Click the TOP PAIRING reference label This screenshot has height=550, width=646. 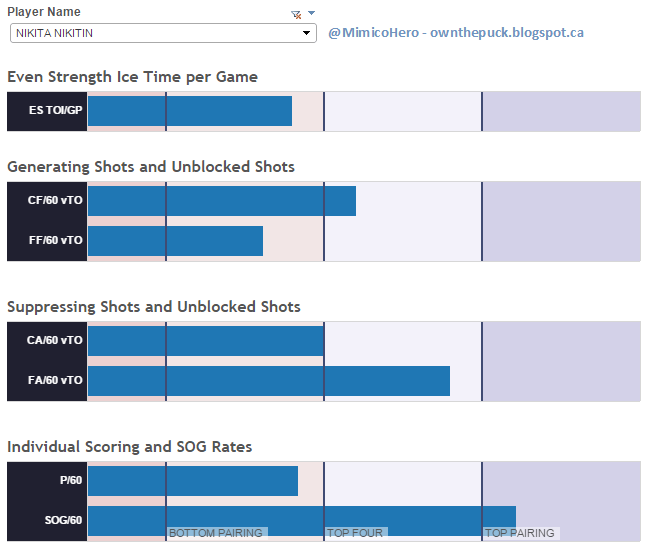[520, 534]
